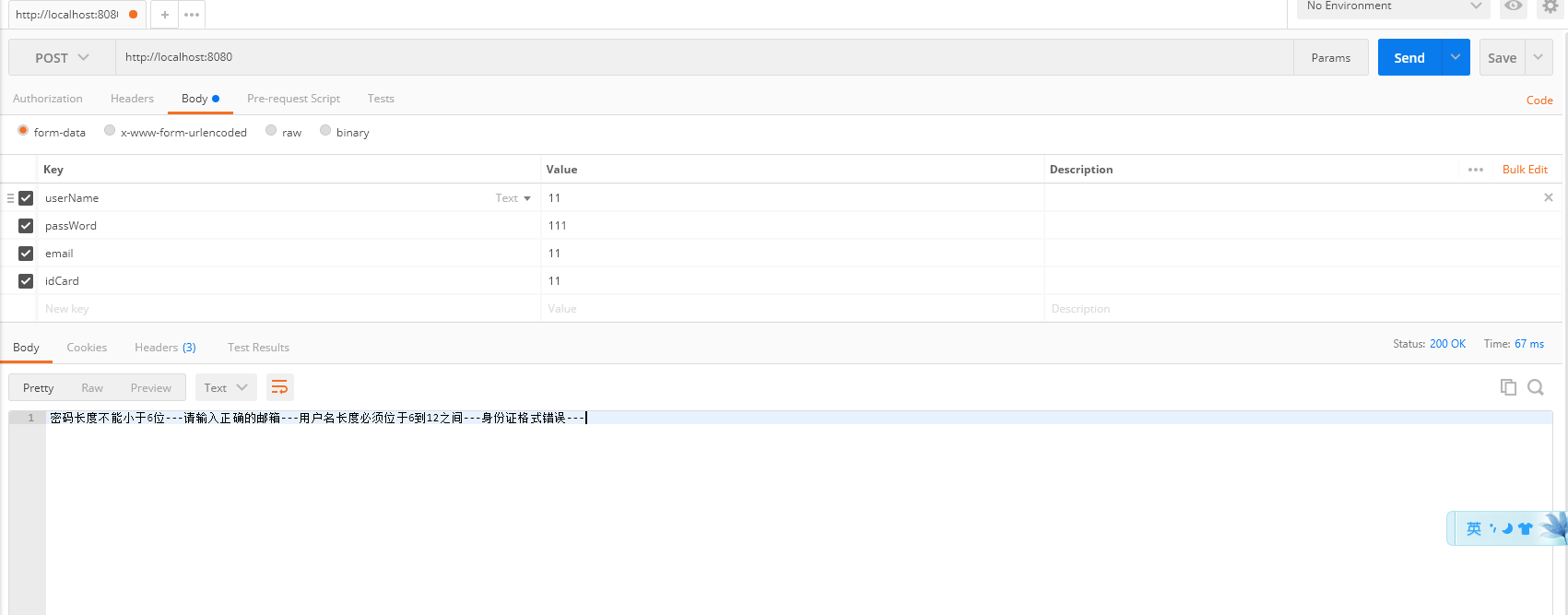The height and width of the screenshot is (615, 1568).
Task: Open the tab options ellipsis menu
Action: (192, 15)
